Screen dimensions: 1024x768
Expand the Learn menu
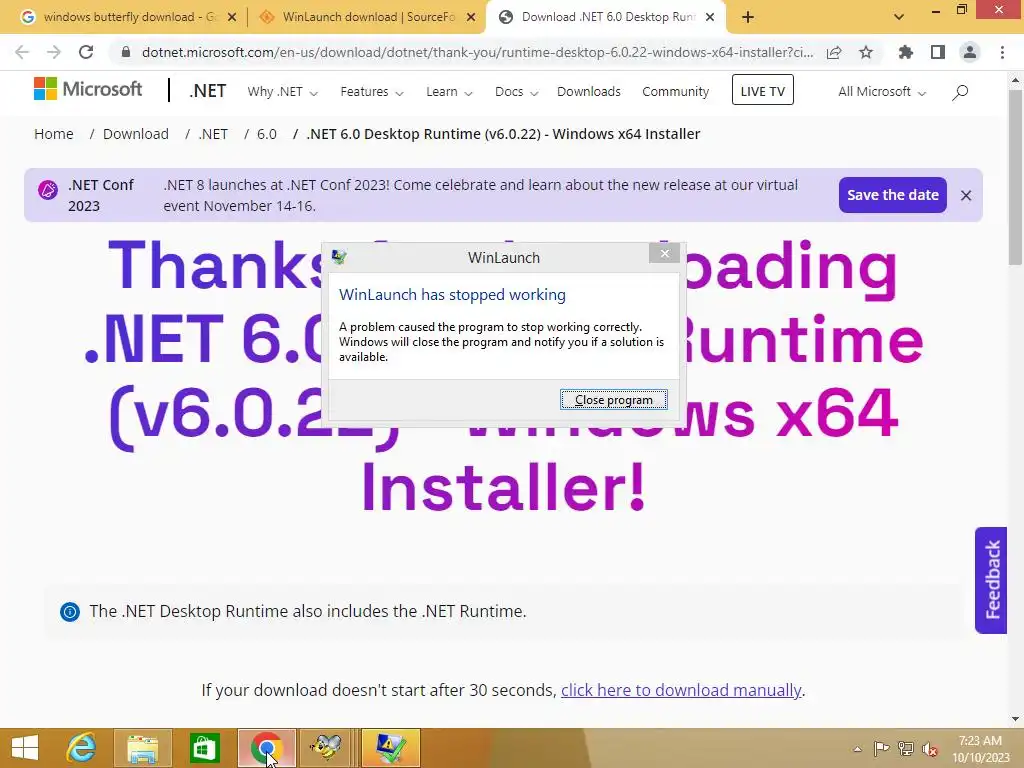449,92
